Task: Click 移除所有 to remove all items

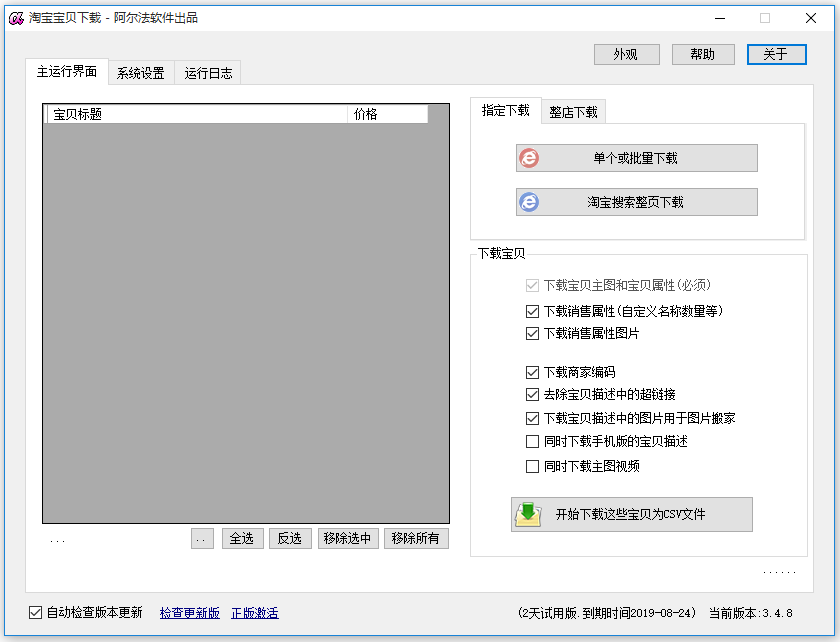Action: pos(415,537)
